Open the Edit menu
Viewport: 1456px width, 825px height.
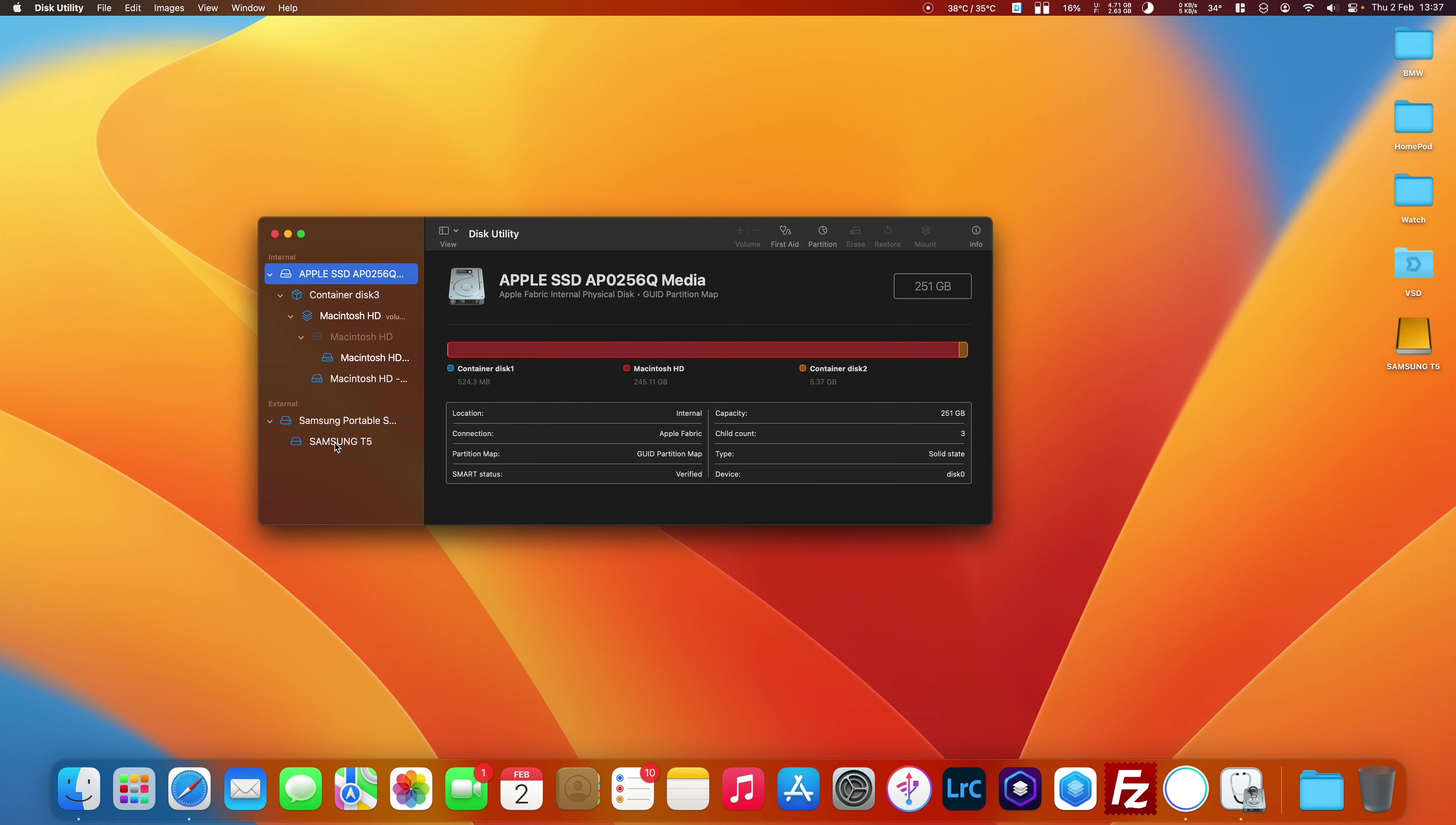pos(133,8)
